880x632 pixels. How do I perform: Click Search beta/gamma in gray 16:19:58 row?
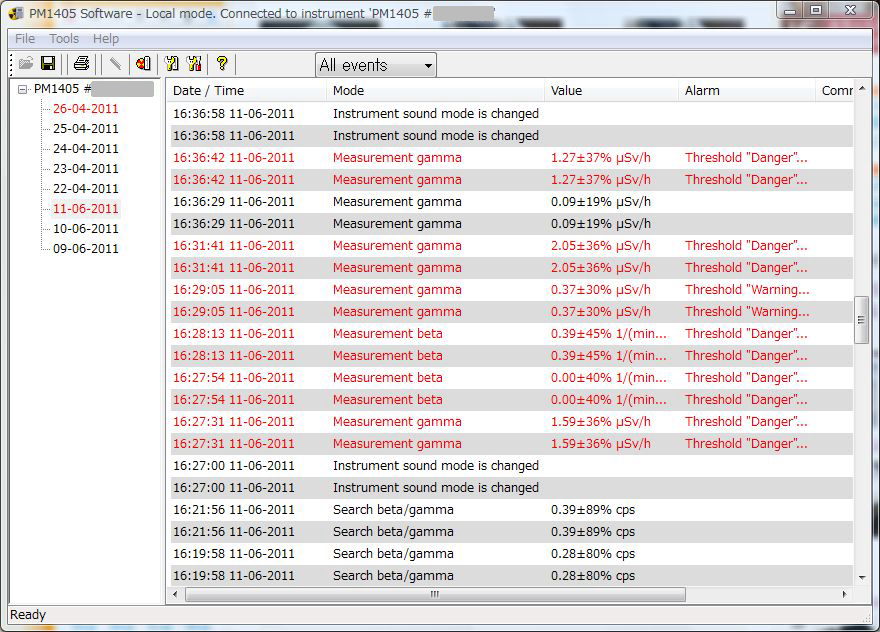393,576
